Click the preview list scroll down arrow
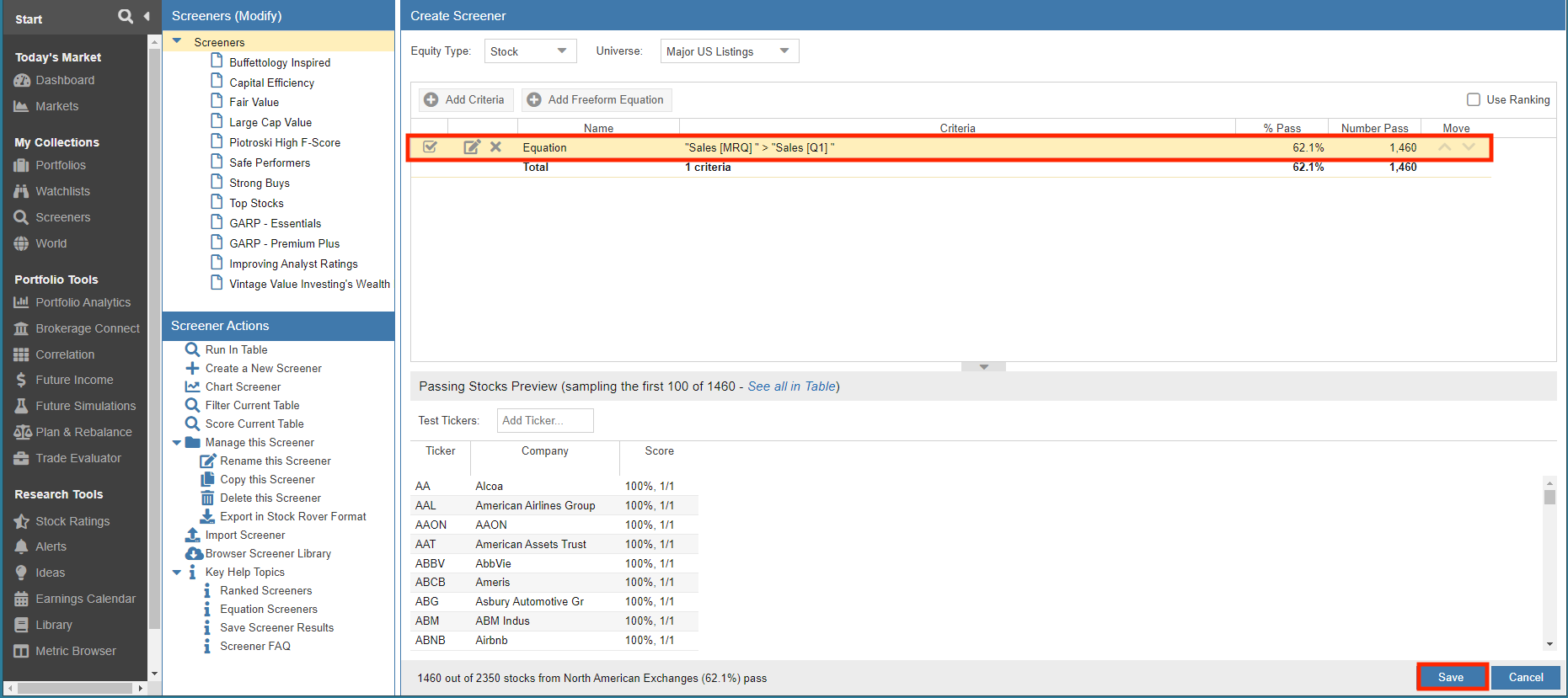 (1549, 644)
